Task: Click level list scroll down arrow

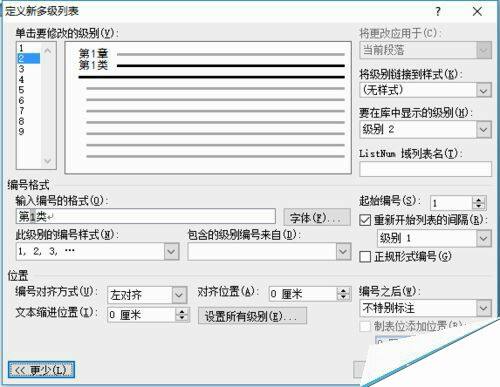Action: coord(48,161)
